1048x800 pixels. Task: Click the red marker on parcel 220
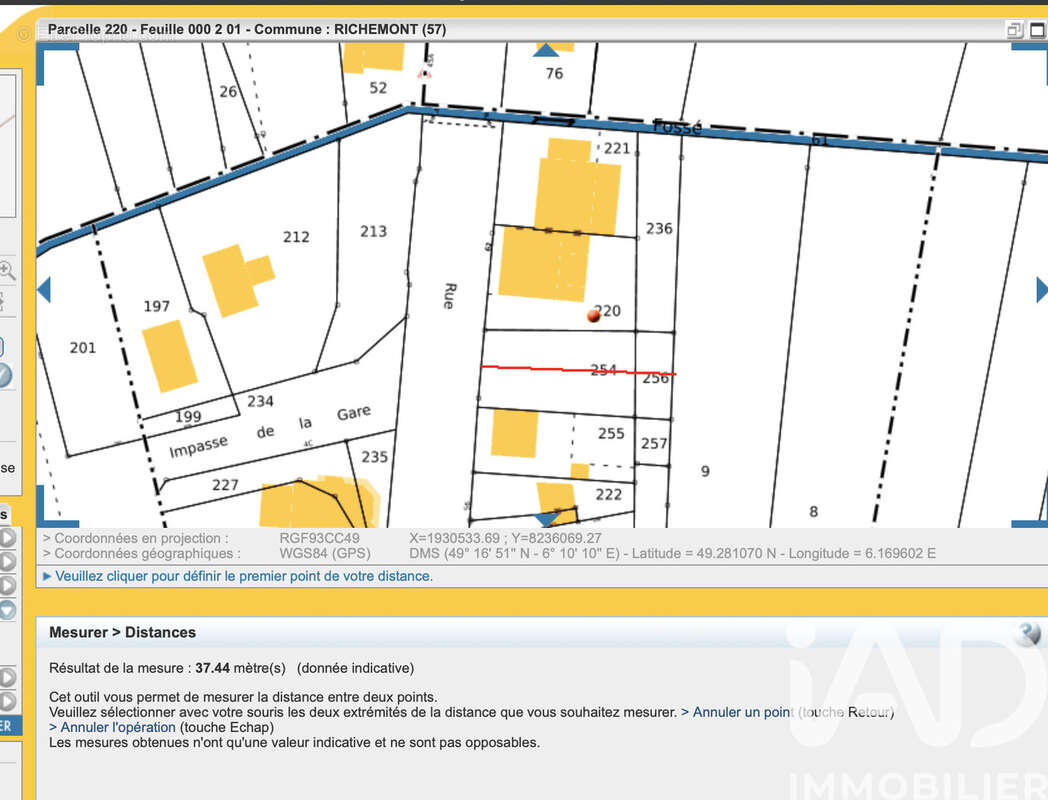tap(594, 315)
